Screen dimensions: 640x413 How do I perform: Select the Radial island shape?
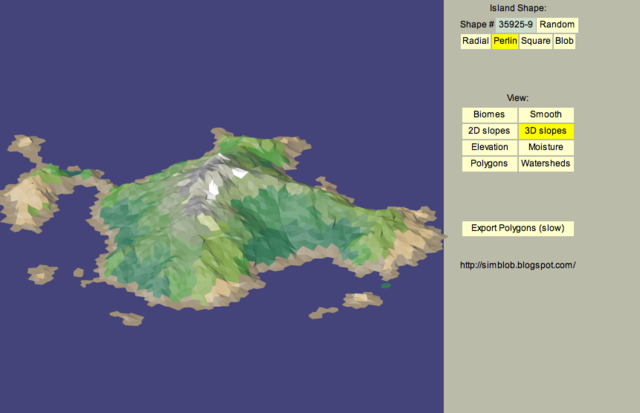pyautogui.click(x=476, y=41)
